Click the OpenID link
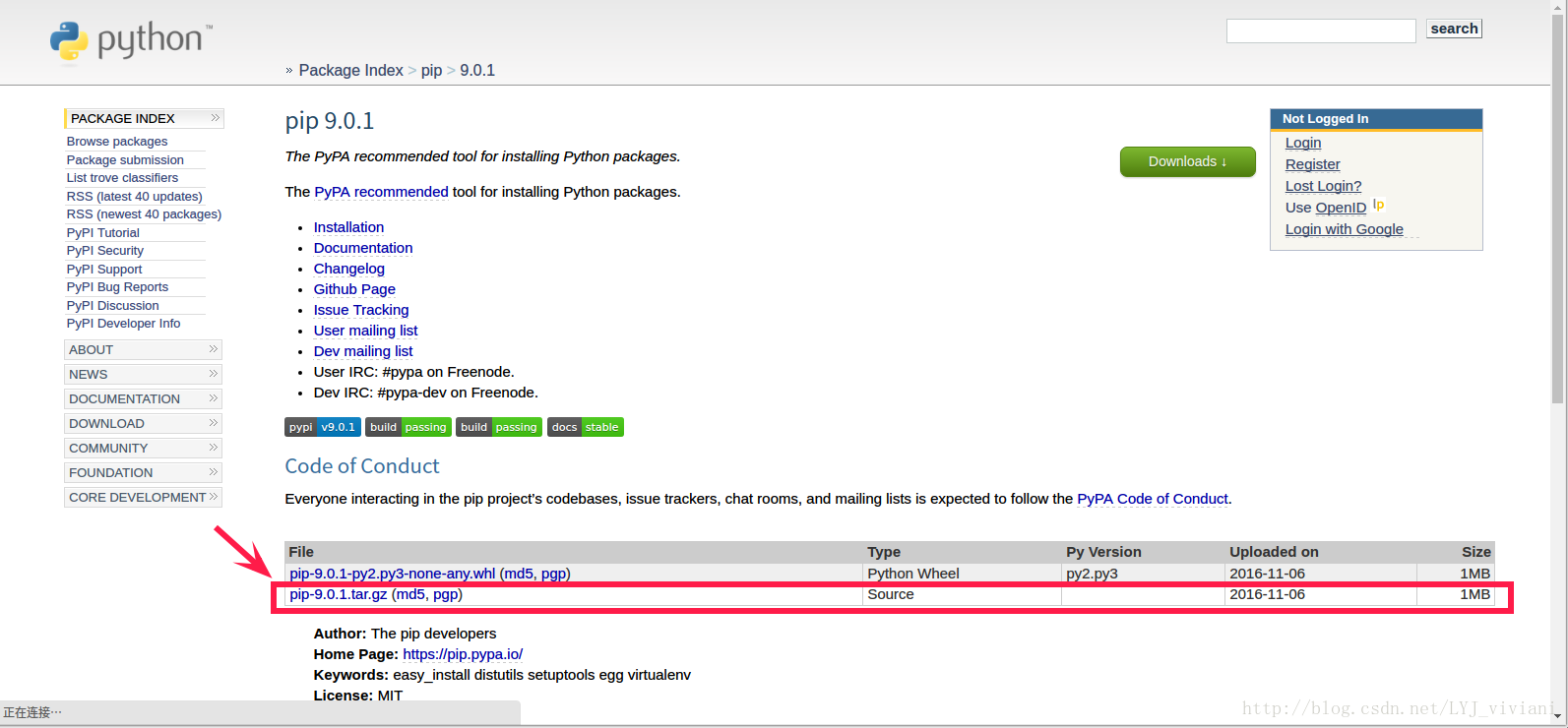This screenshot has width=1568, height=728. point(1341,208)
